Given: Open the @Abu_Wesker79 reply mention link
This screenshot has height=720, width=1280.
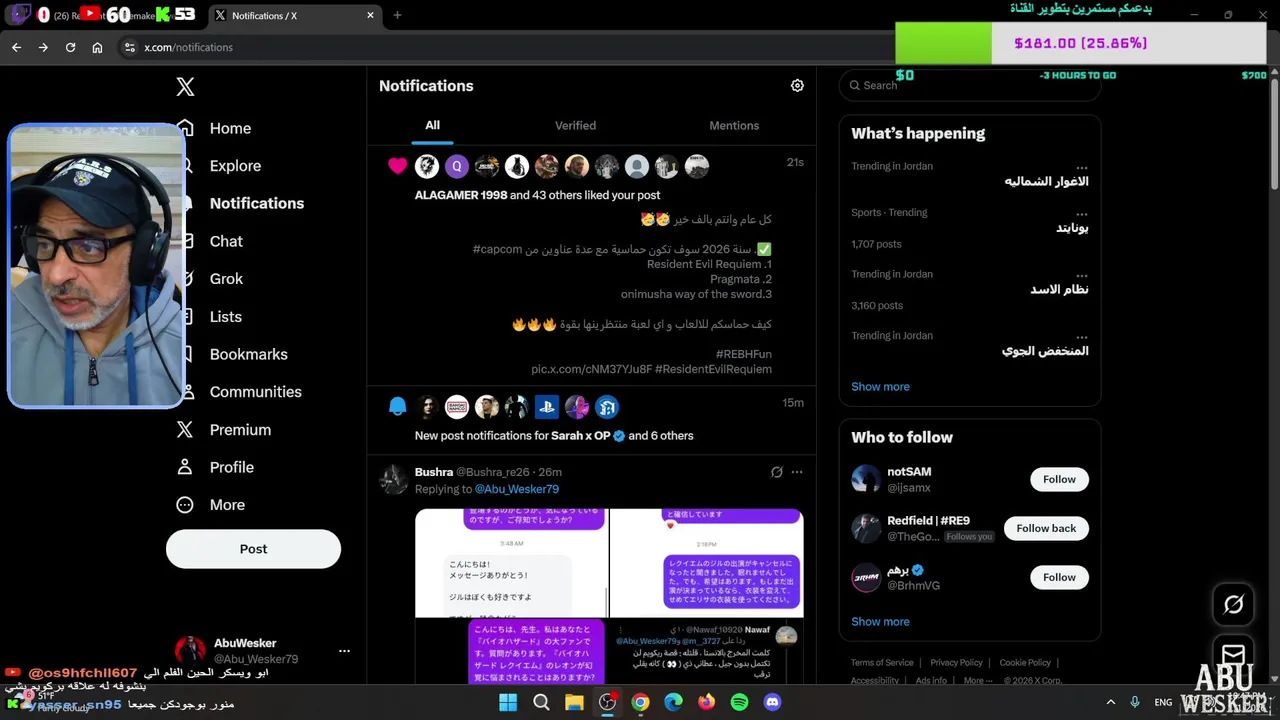Looking at the screenshot, I should pos(516,489).
